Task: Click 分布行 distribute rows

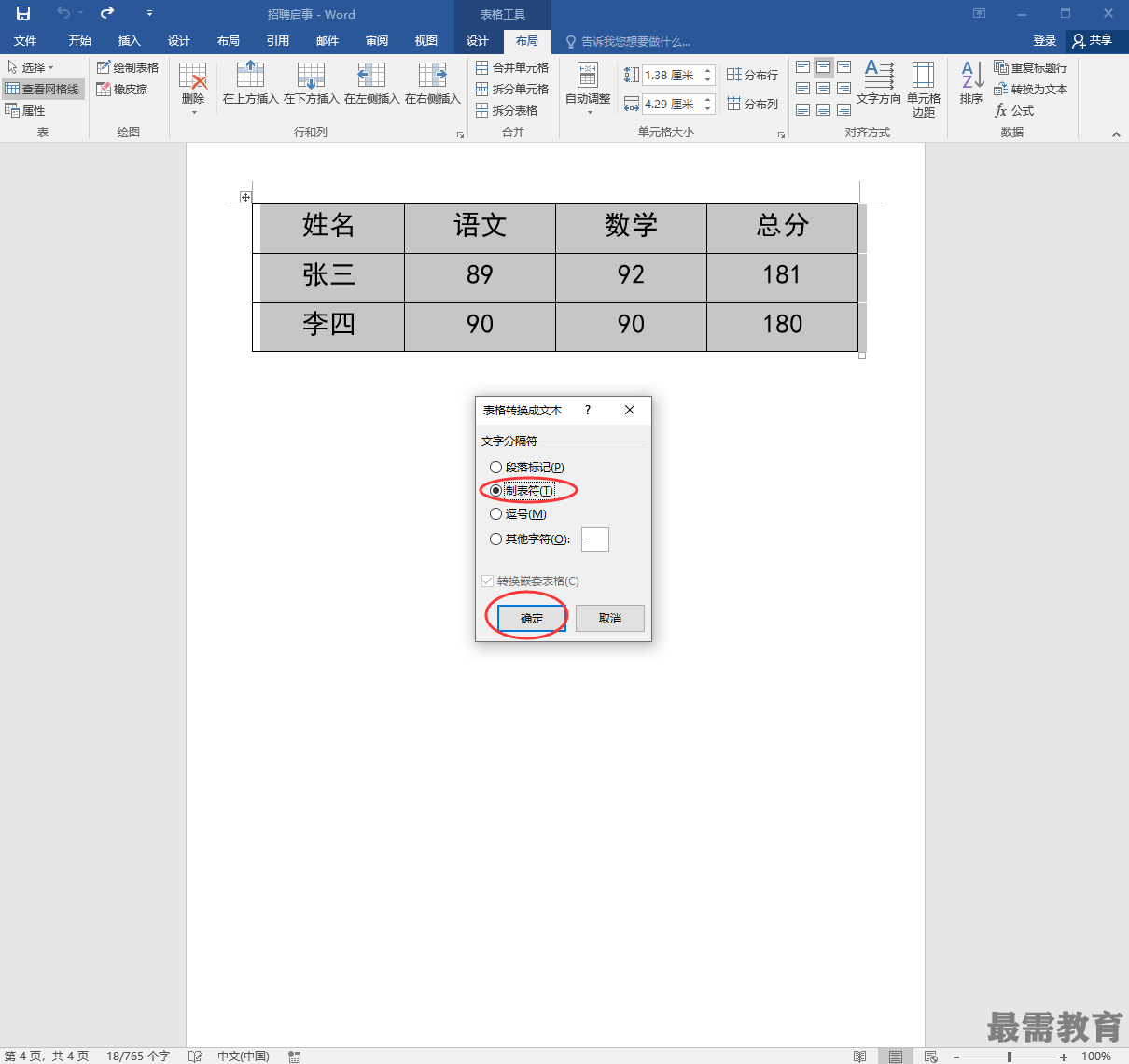Action: coord(752,75)
